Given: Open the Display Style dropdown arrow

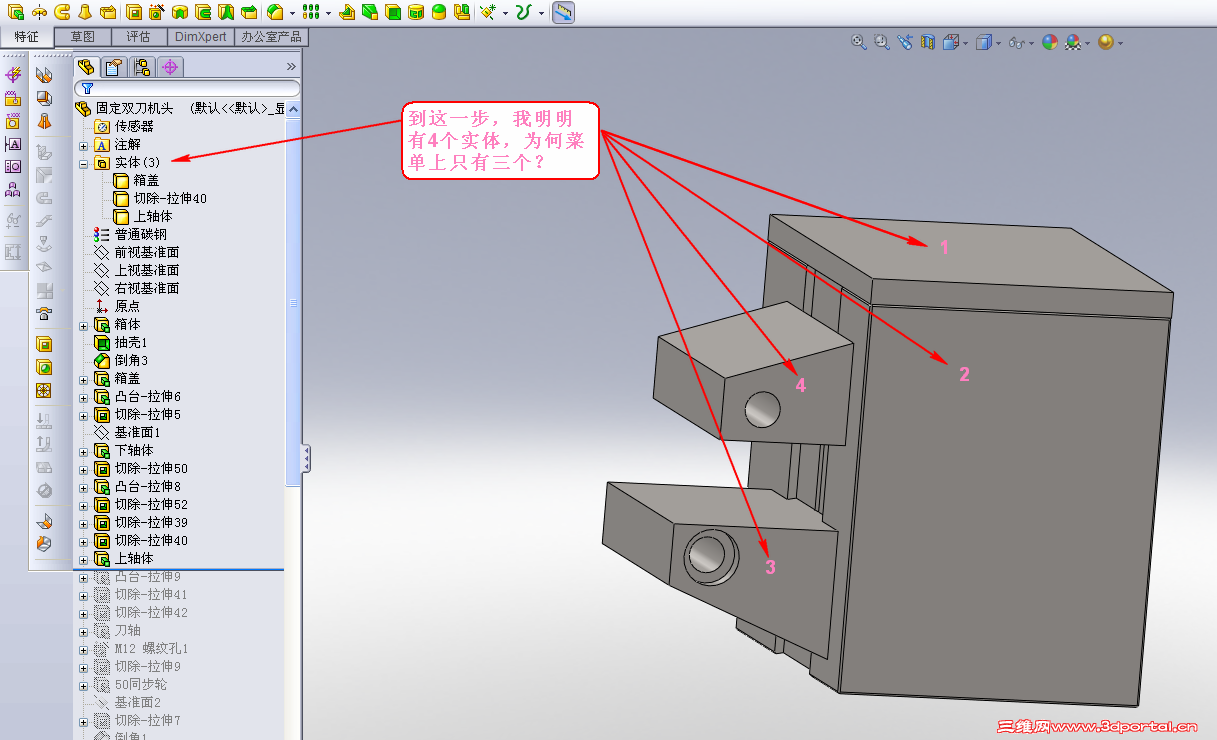Looking at the screenshot, I should pyautogui.click(x=998, y=43).
